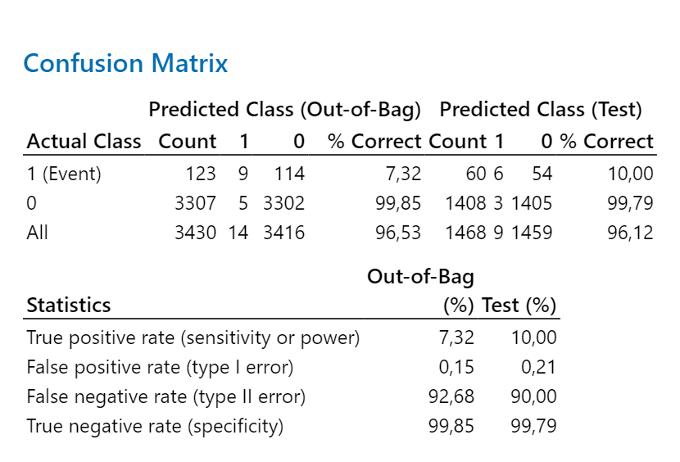Click the Statistics table header

click(69, 305)
